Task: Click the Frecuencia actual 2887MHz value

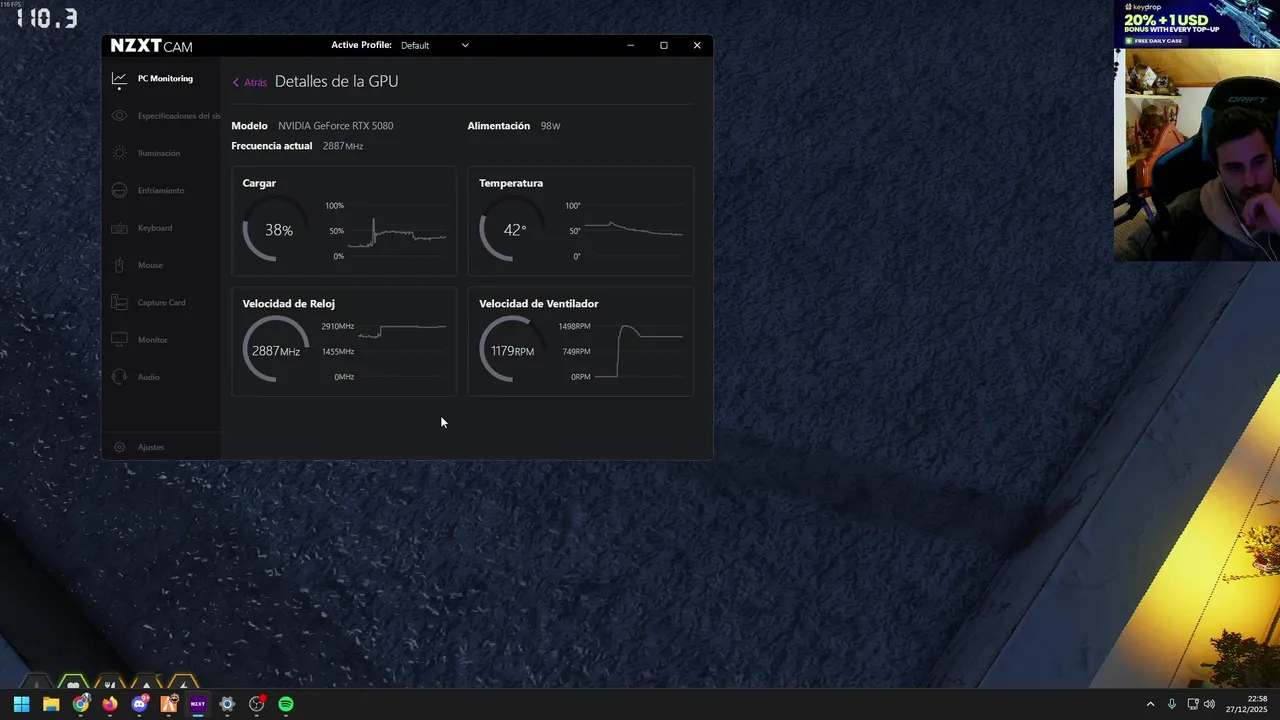Action: point(343,146)
